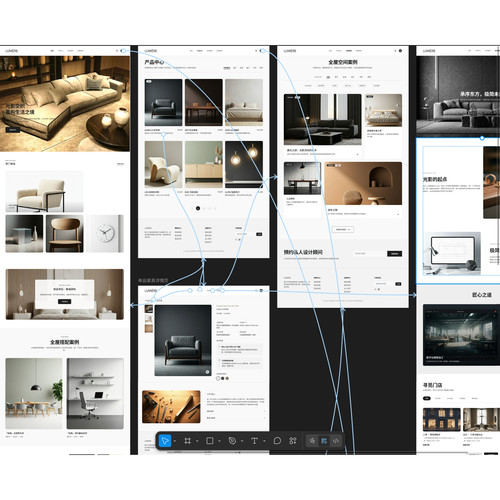Open the shape tools dropdown arrow
Screen dimensions: 500x500
(x=220, y=441)
